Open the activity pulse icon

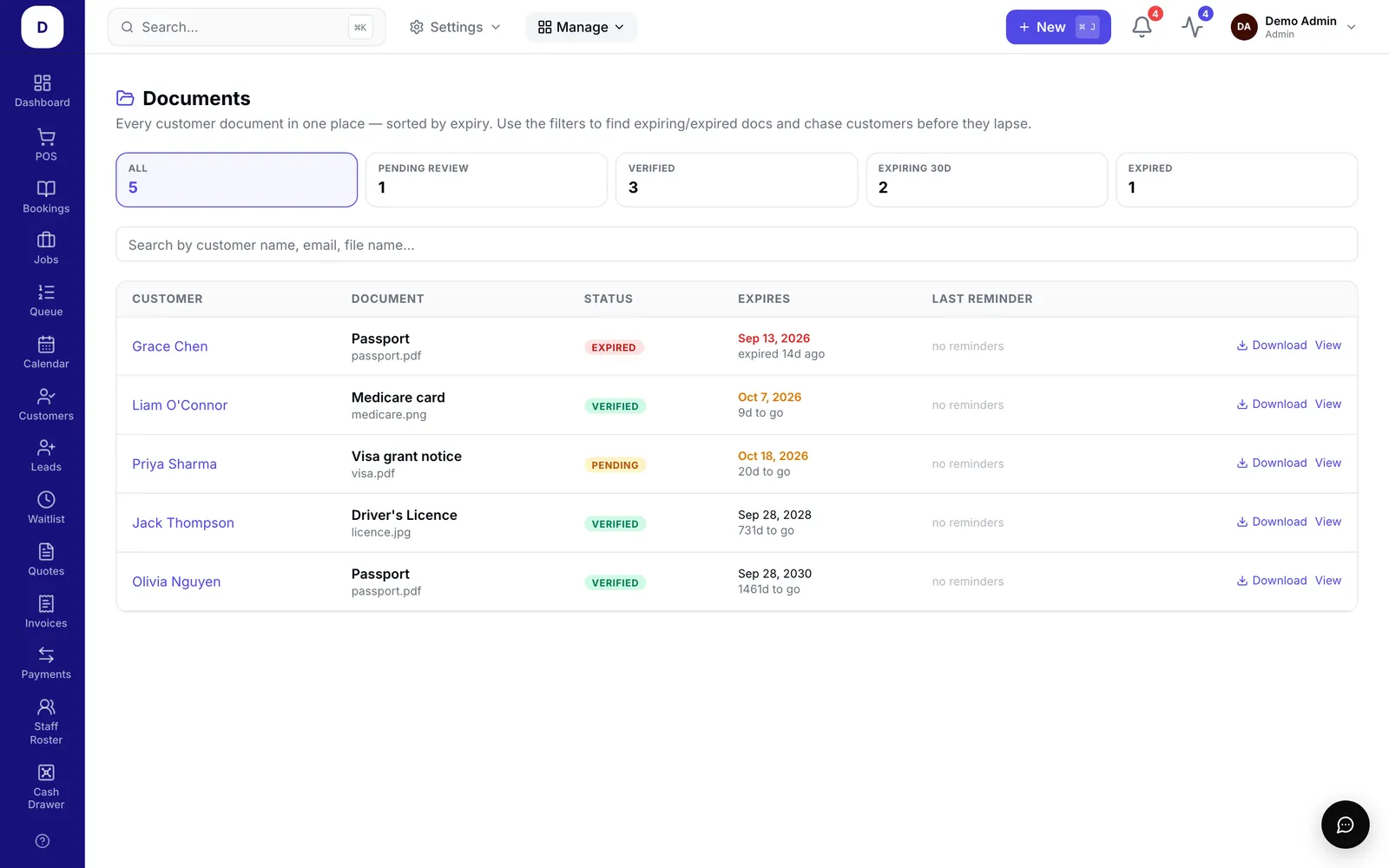[x=1193, y=27]
